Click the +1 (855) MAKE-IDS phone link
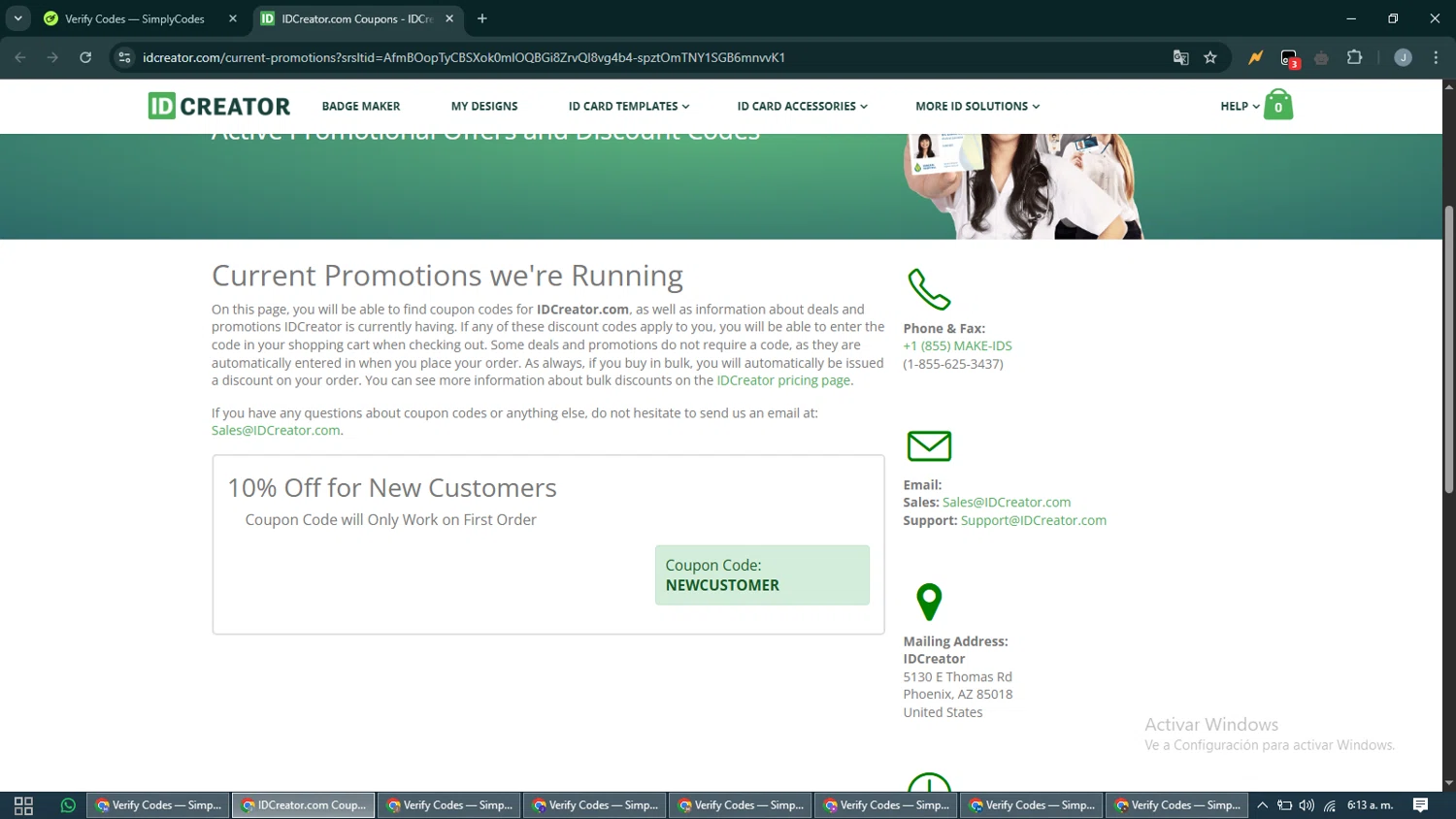1456x819 pixels. 957,345
